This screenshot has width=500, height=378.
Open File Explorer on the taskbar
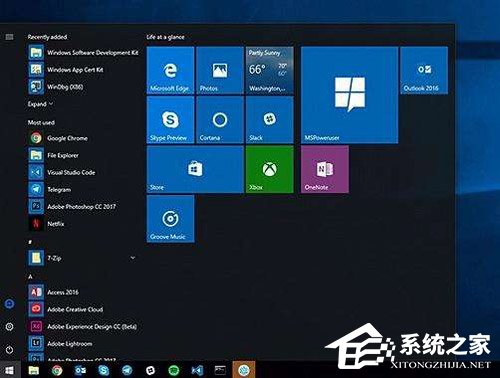[34, 370]
